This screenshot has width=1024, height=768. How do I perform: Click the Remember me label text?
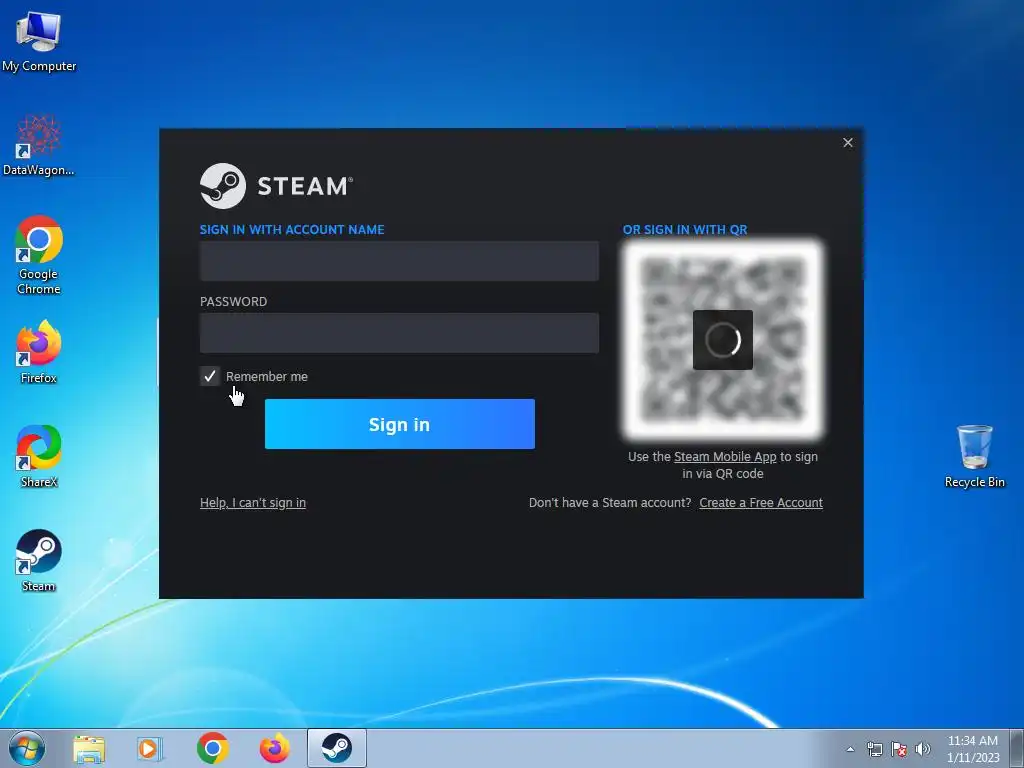tap(266, 377)
